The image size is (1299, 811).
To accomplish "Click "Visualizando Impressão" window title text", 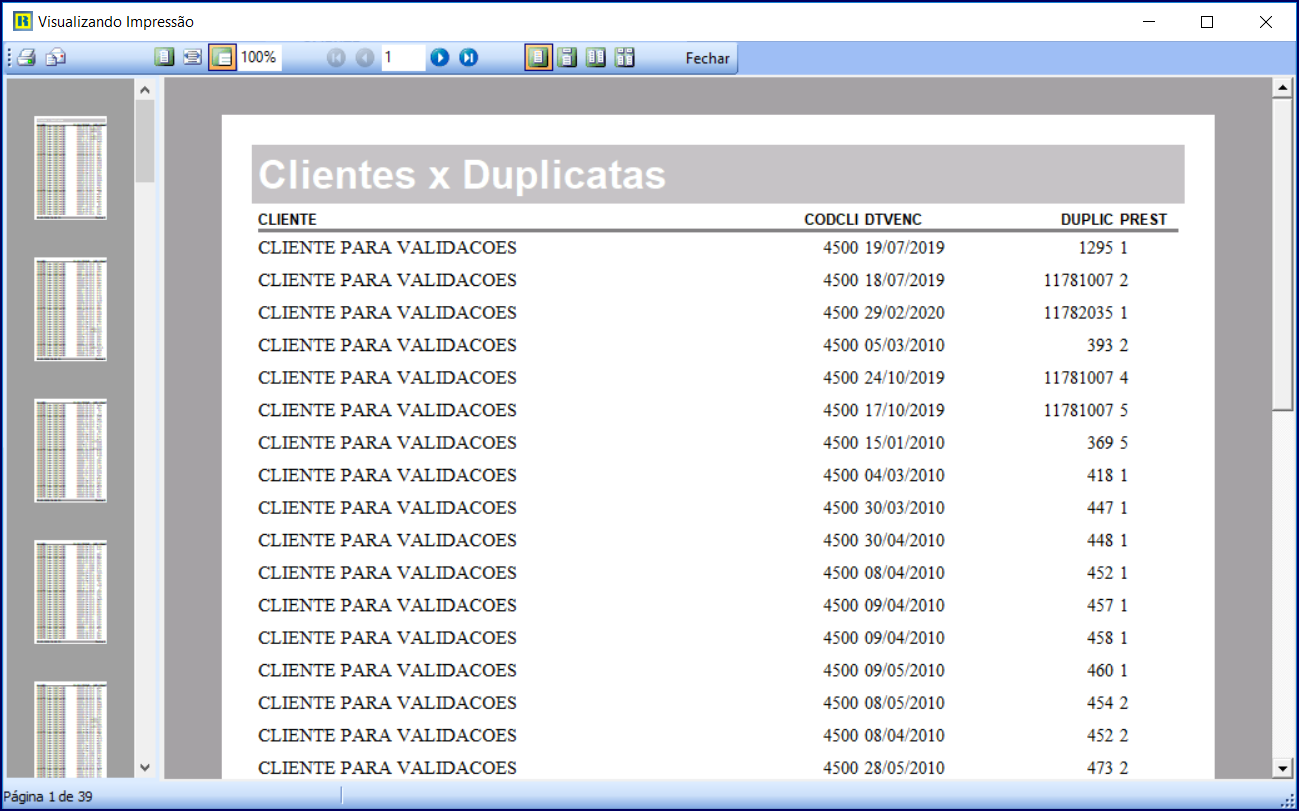I will pos(116,21).
